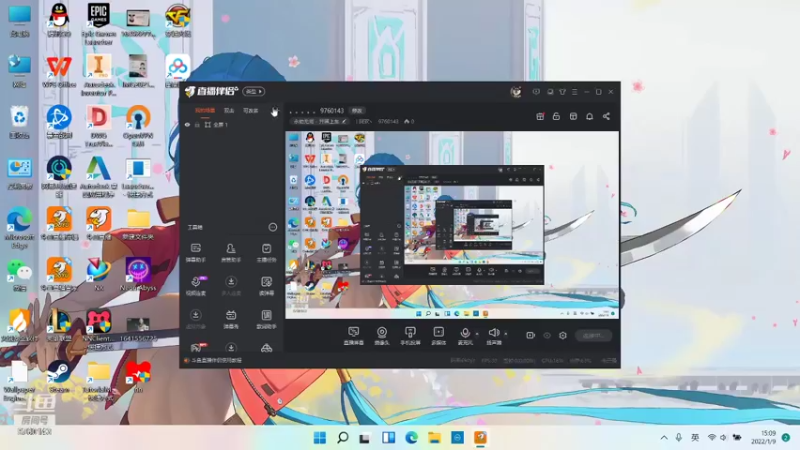Click the picture-frame tool in toolbox second row
800x450 pixels.
tap(266, 286)
